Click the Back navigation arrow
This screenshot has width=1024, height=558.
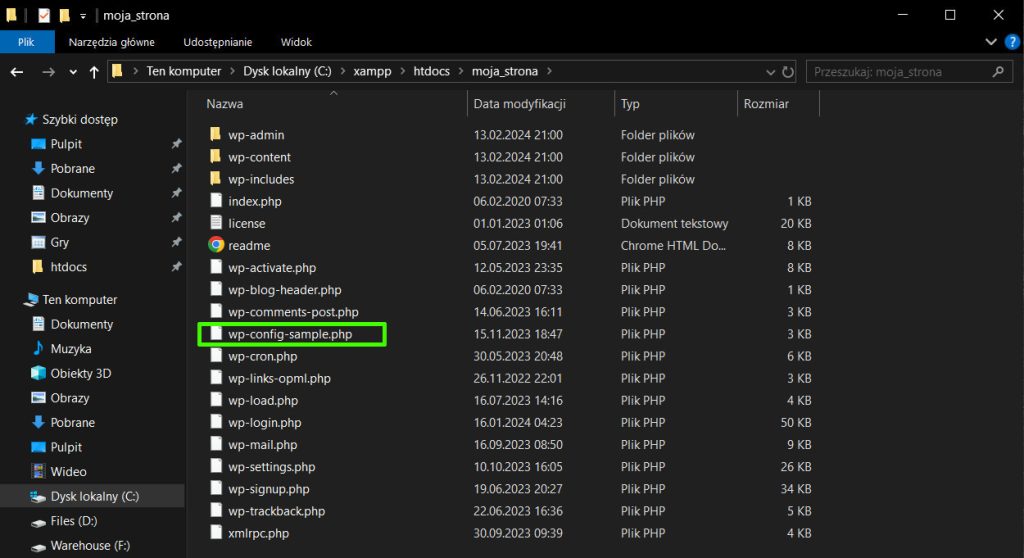click(x=17, y=72)
